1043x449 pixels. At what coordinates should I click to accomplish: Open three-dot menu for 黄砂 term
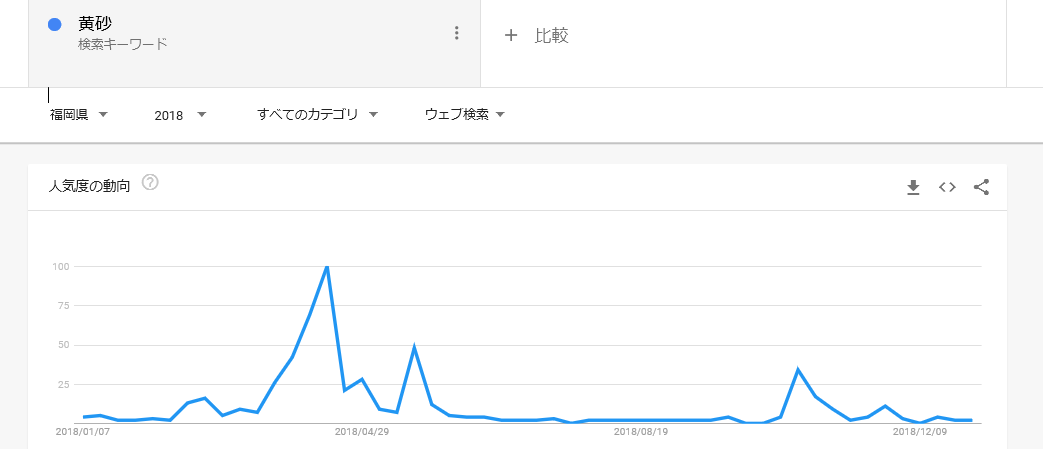456,33
